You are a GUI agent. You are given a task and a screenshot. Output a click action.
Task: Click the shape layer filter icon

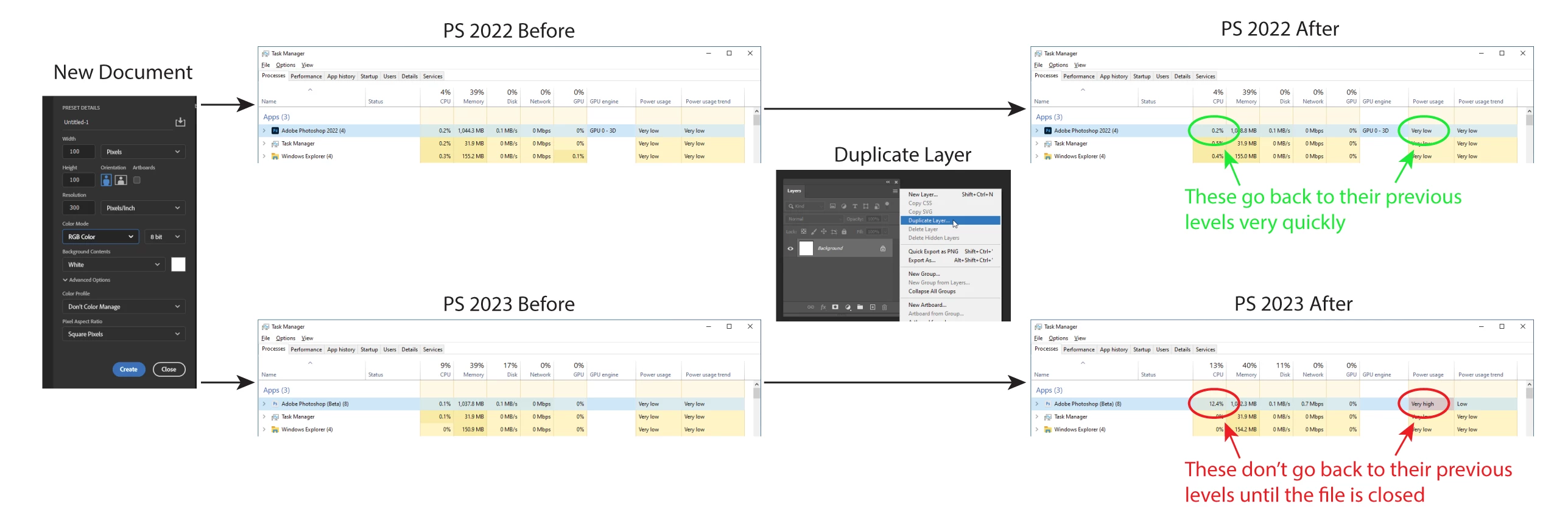[866, 206]
